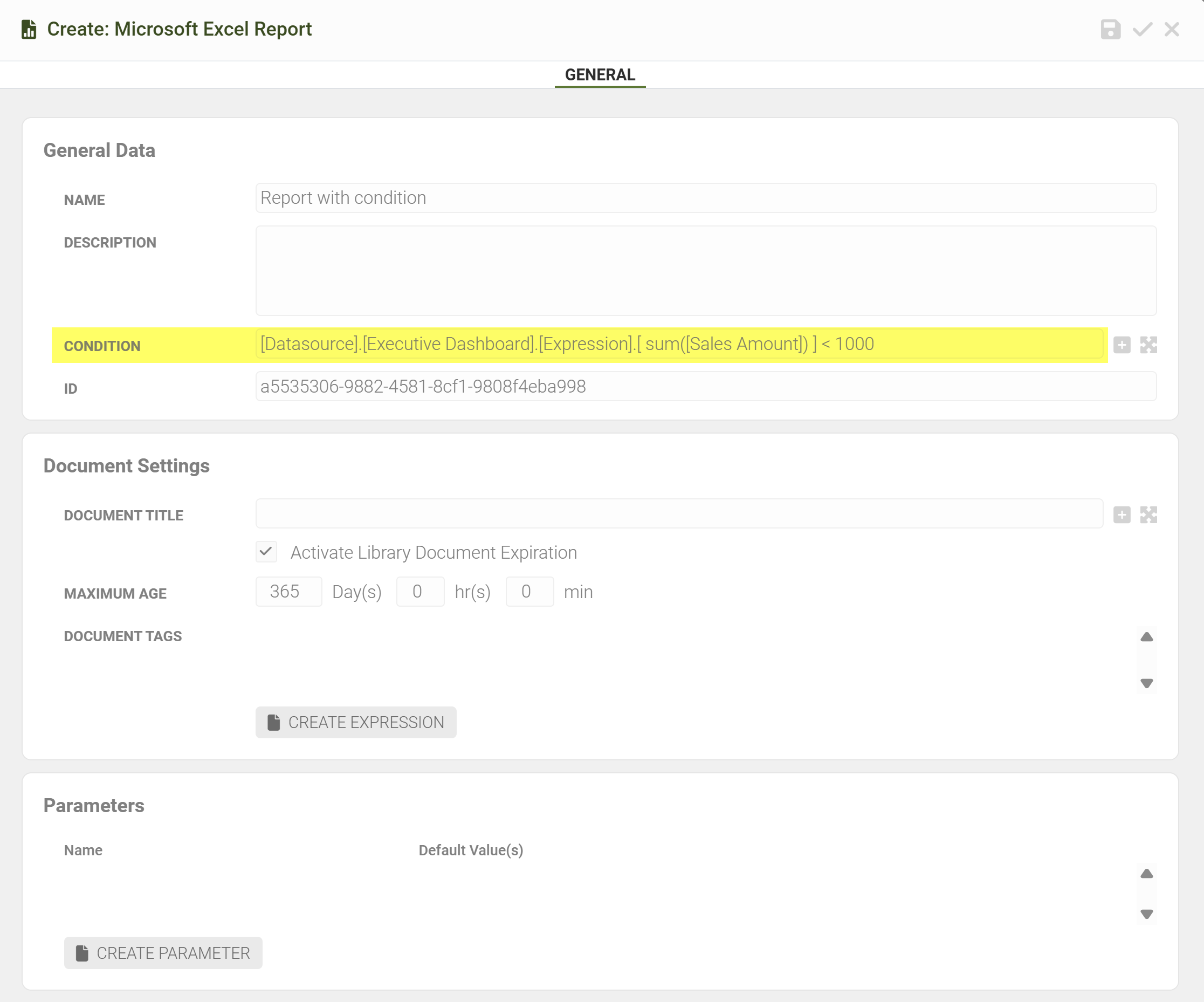Click the save disk icon in header
The image size is (1204, 1002).
click(1110, 29)
